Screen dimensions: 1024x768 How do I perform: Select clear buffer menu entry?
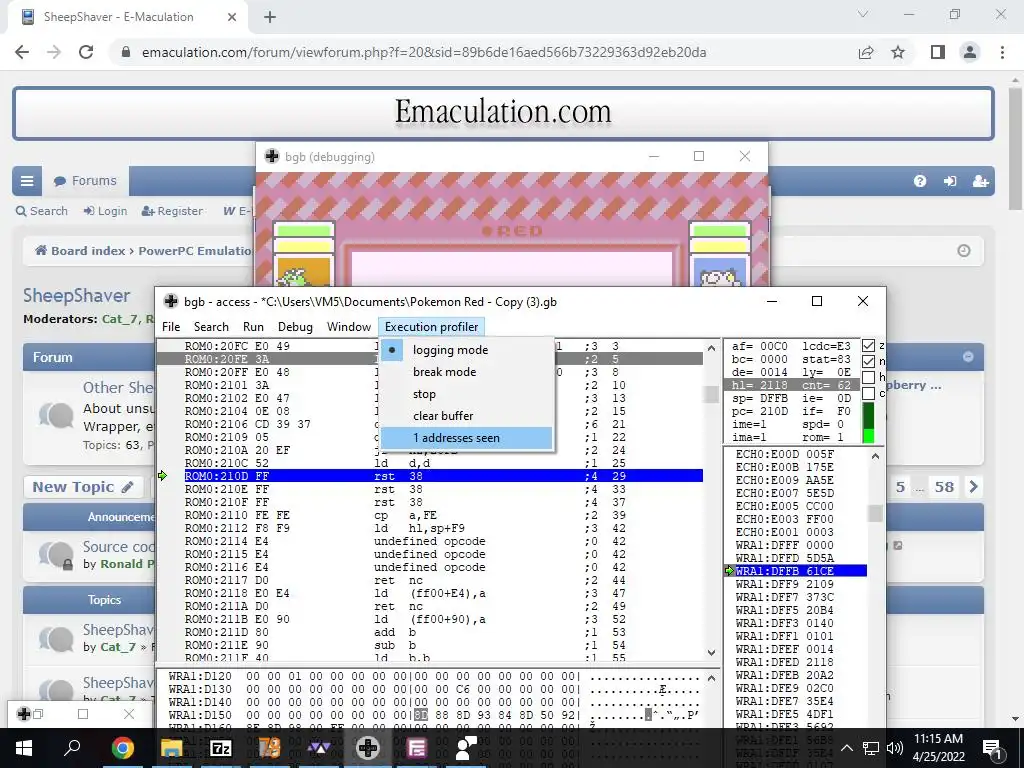[466, 416]
